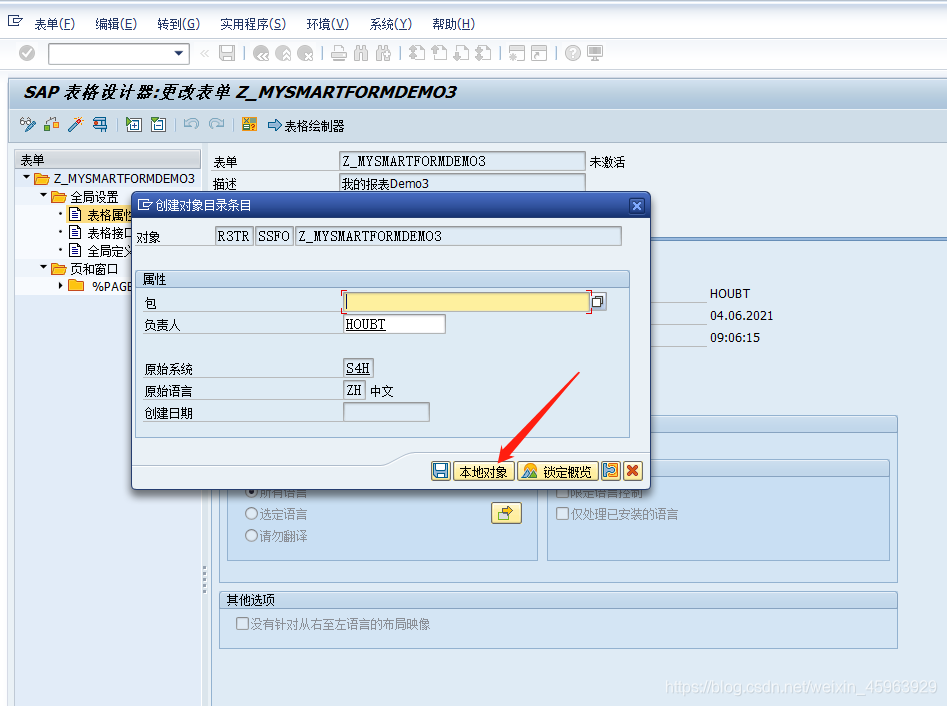947x706 pixels.
Task: Click the 表单 tree panel header
Action: pyautogui.click(x=108, y=159)
